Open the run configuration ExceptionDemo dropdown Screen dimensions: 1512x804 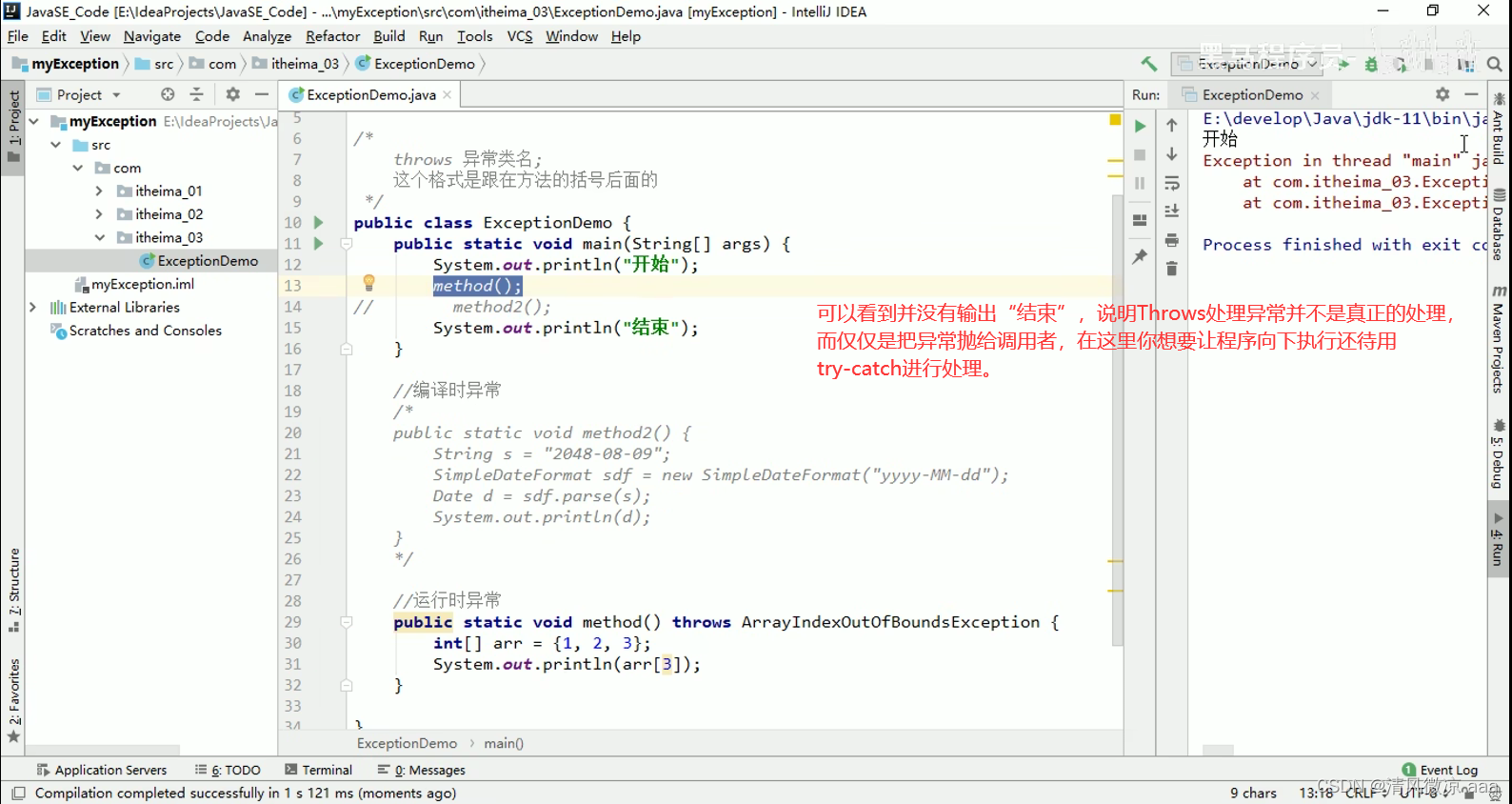(x=1248, y=64)
